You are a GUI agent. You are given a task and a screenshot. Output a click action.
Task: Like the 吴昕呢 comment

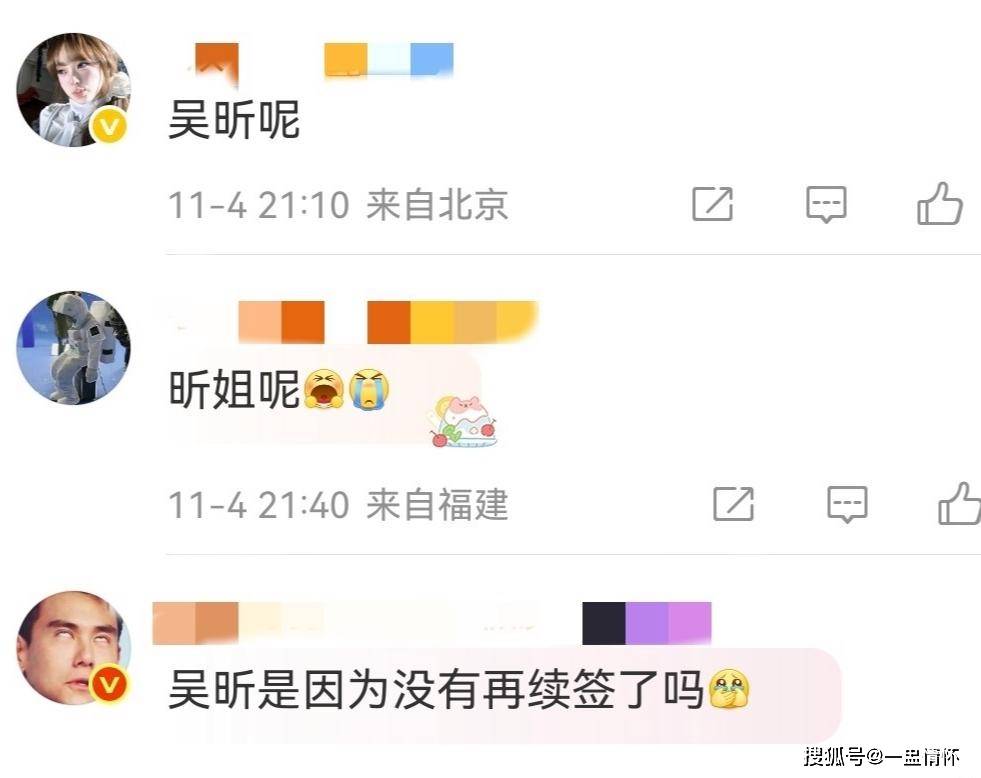point(940,203)
